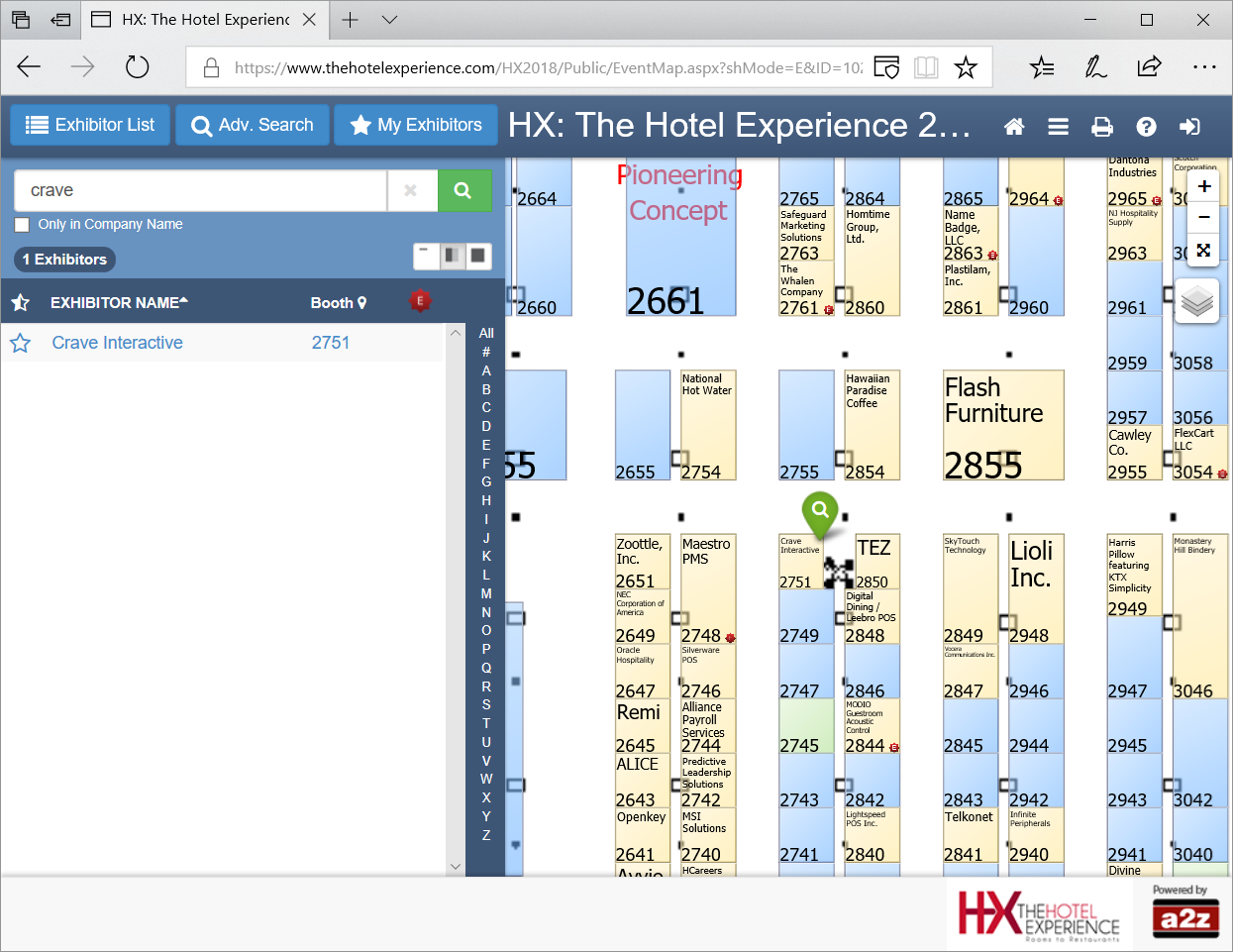
Task: Open help via the question mark icon
Action: [x=1147, y=126]
